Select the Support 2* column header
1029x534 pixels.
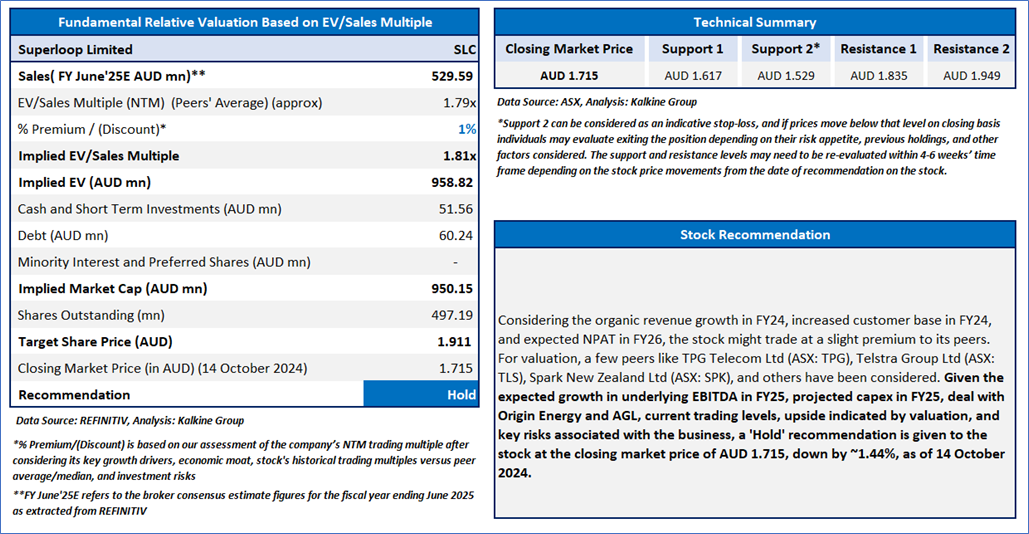pyautogui.click(x=786, y=49)
